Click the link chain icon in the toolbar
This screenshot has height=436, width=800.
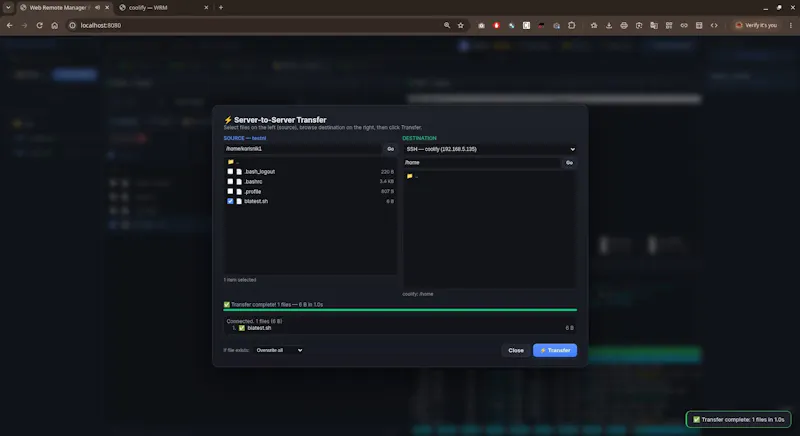tap(684, 25)
